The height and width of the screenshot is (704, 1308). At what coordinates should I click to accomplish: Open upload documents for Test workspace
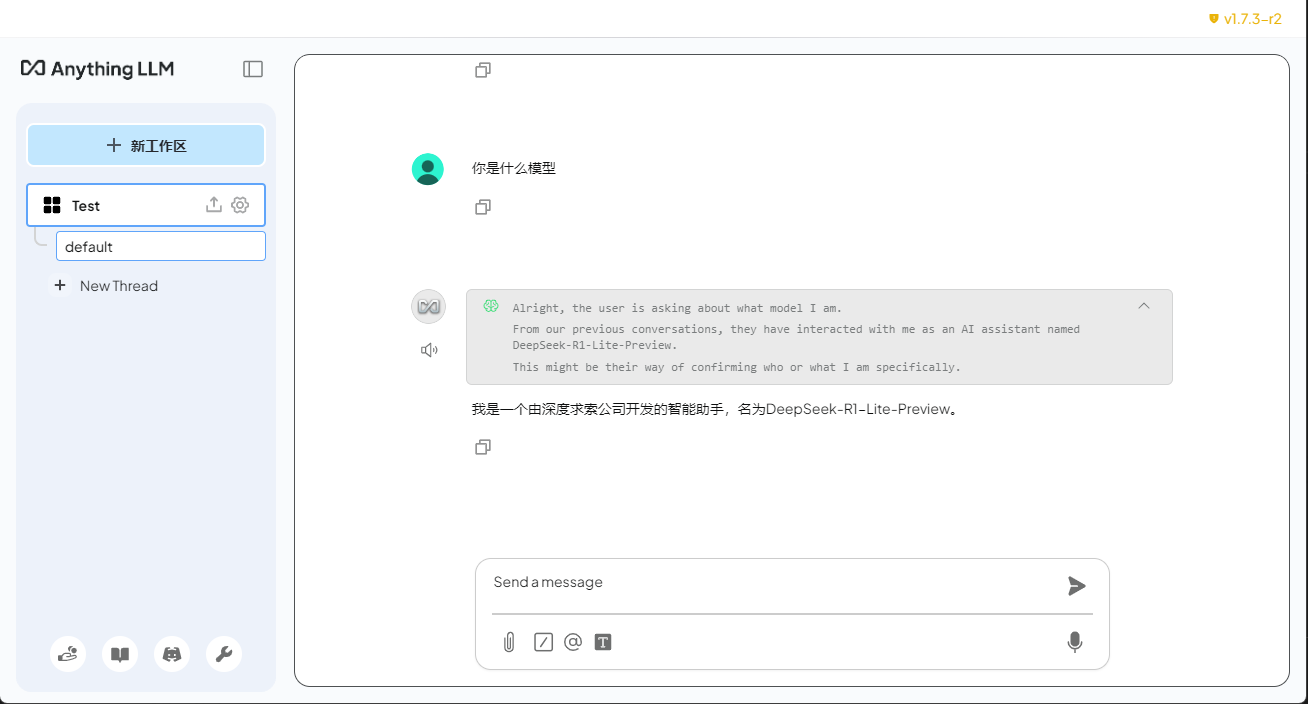pos(213,205)
